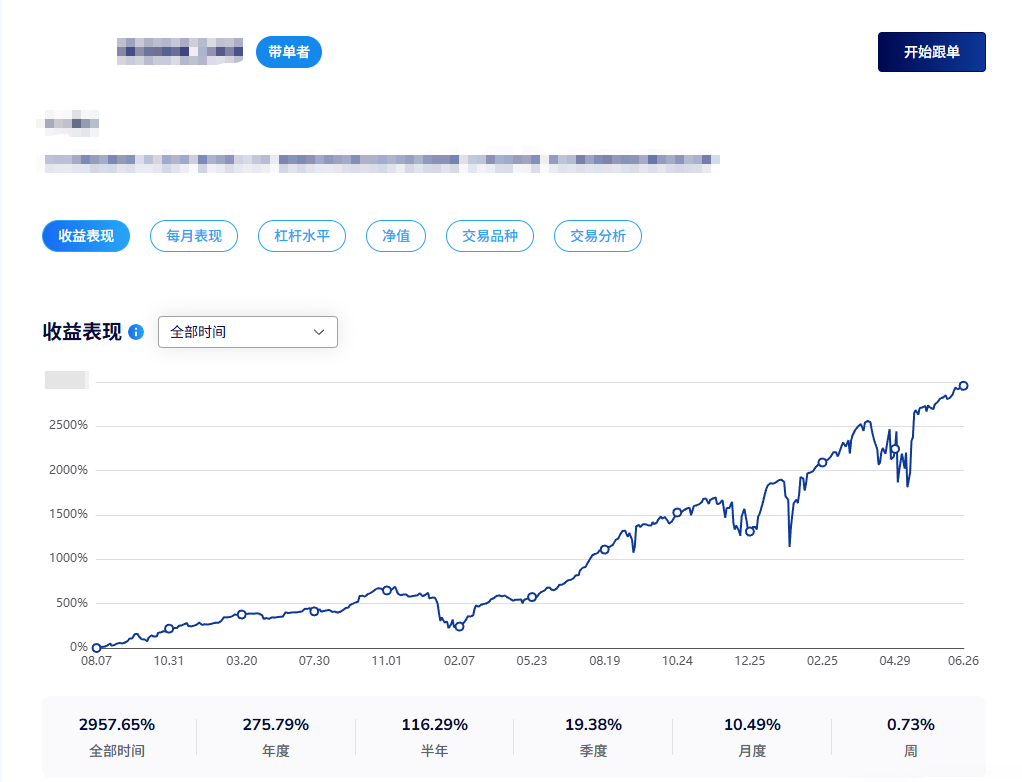Click the 收益表现 section heading

coord(82,332)
